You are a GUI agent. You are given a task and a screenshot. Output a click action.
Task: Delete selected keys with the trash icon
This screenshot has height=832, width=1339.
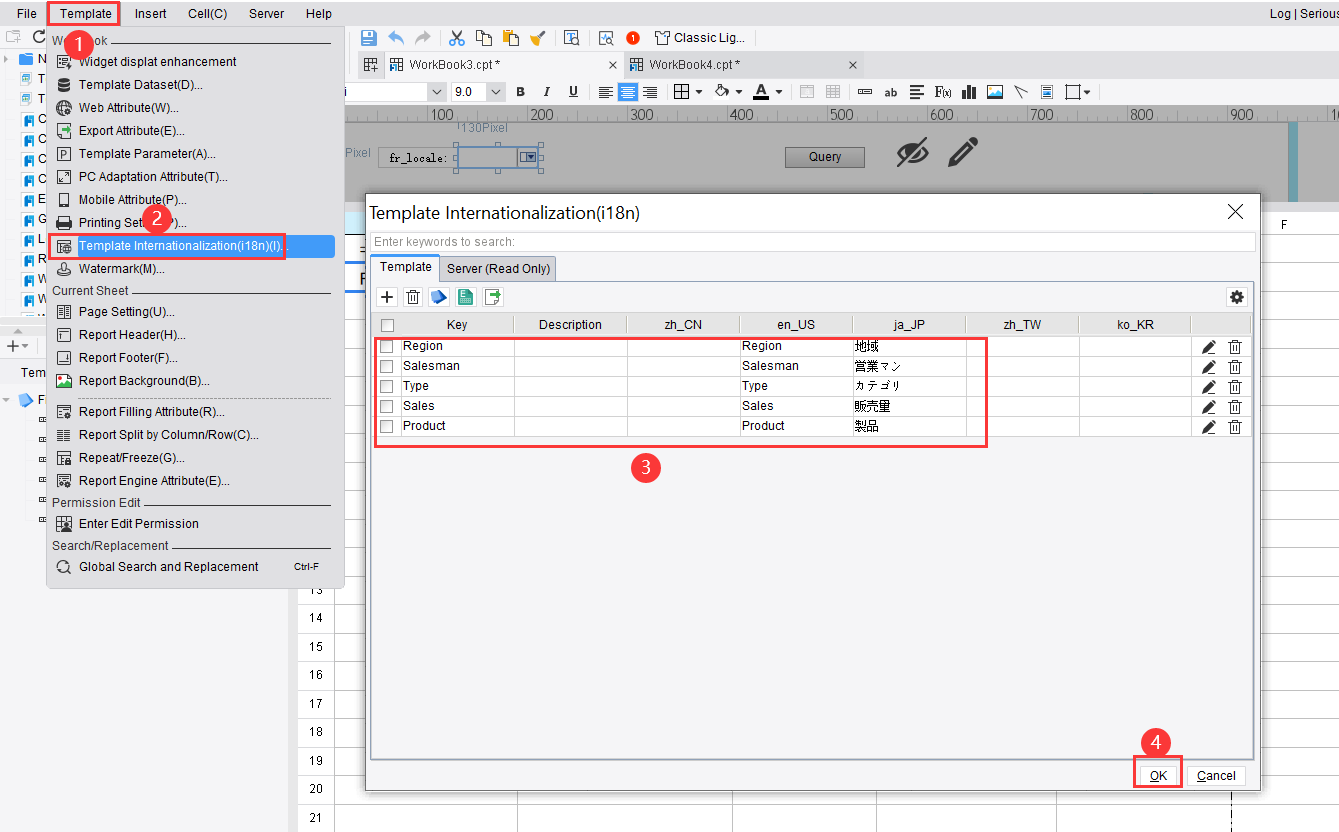pos(413,297)
